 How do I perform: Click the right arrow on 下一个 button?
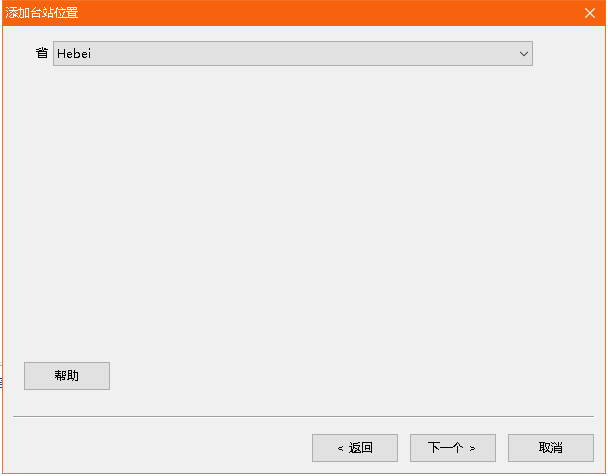[472, 449]
